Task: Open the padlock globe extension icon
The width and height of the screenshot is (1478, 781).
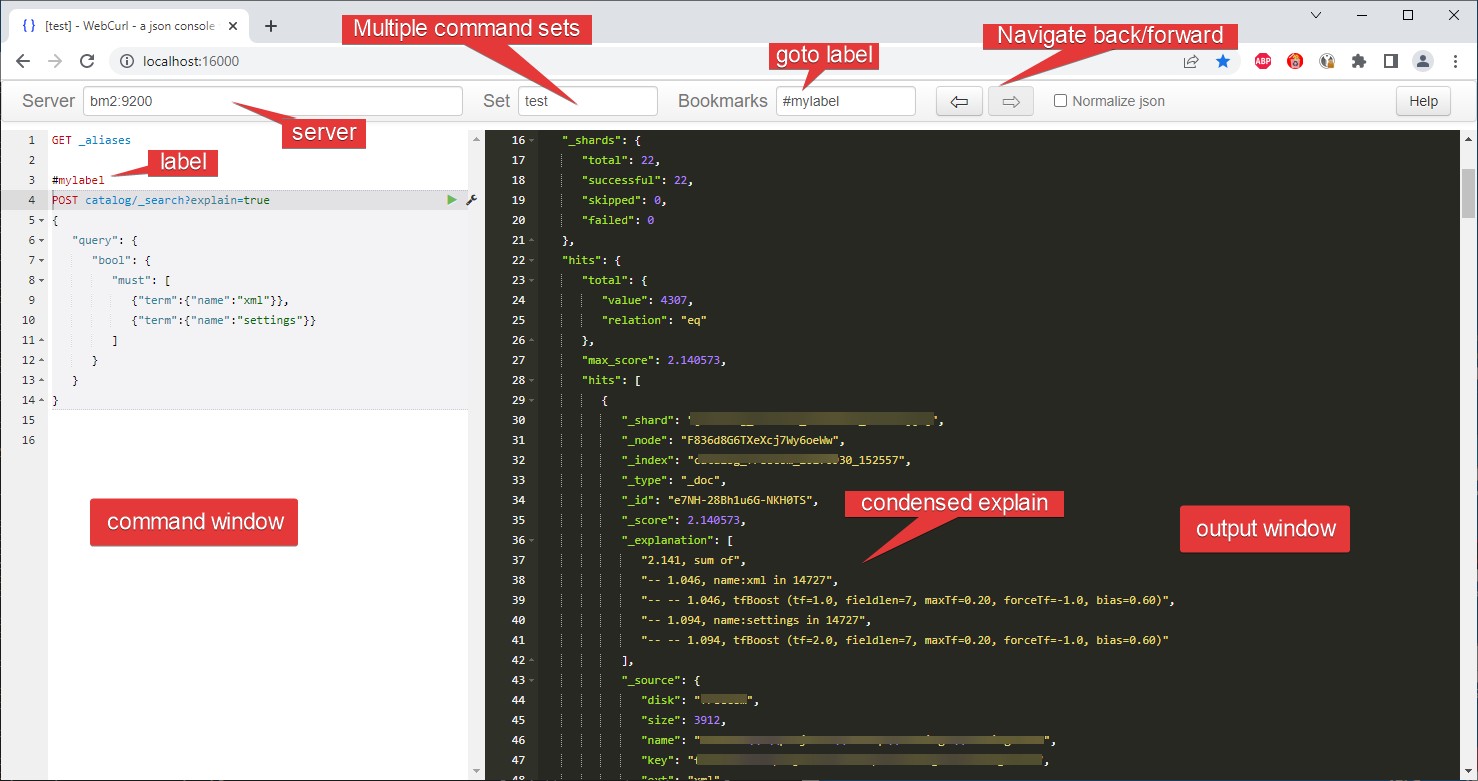Action: 1327,61
